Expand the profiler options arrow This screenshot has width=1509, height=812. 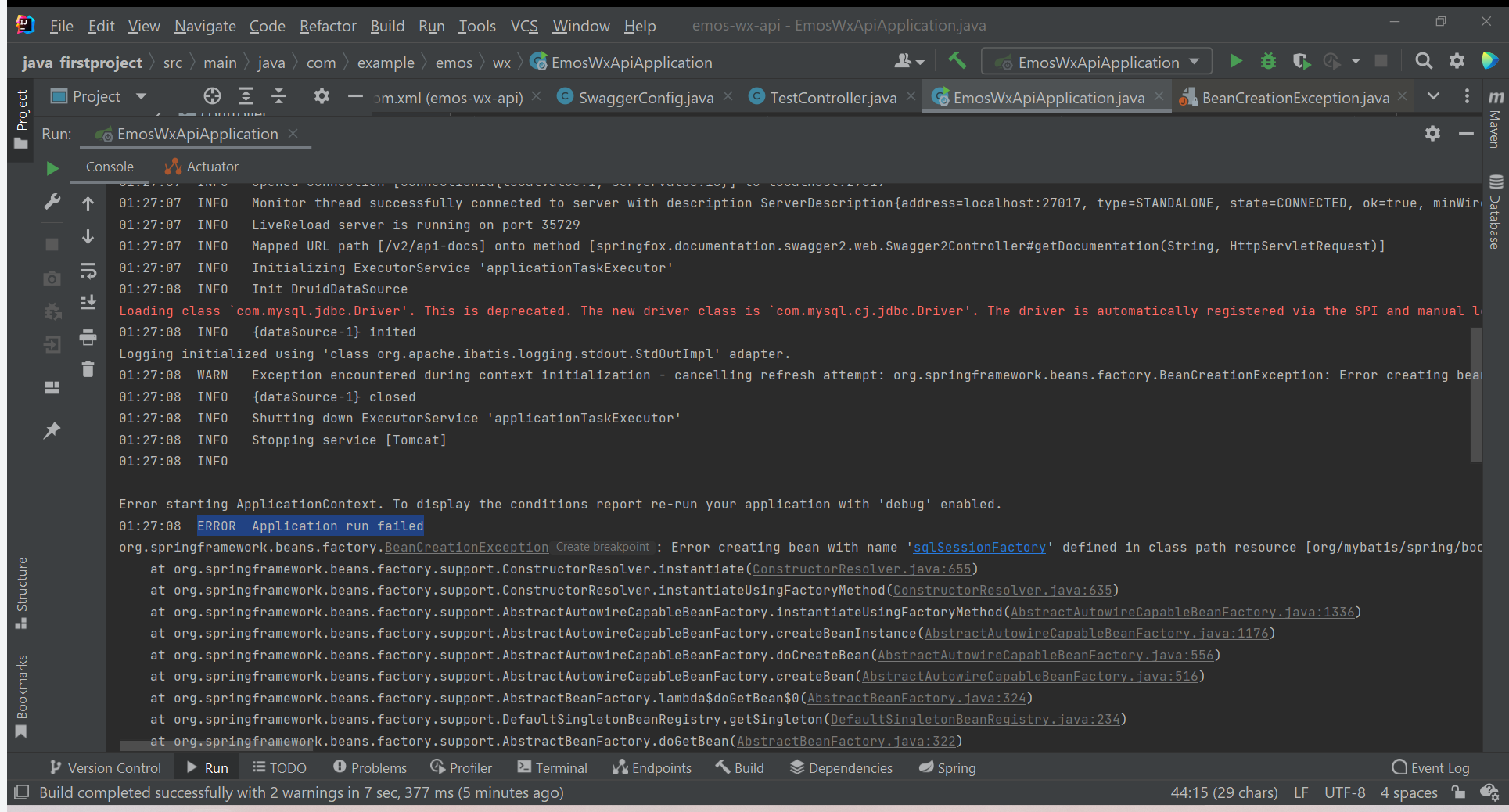tap(1356, 61)
